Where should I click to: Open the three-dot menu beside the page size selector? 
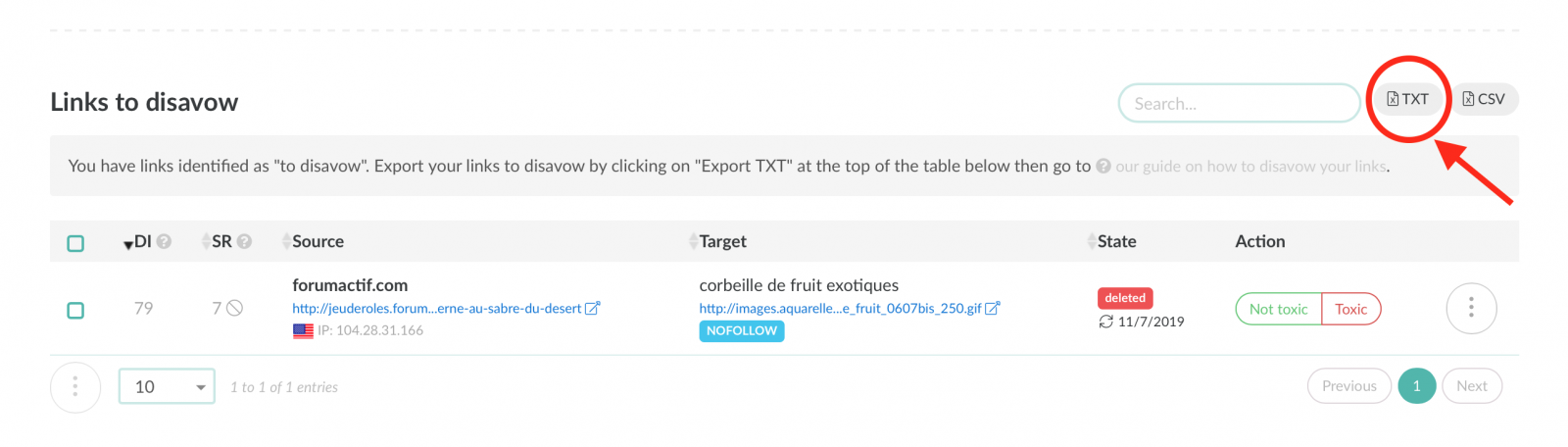click(x=75, y=387)
